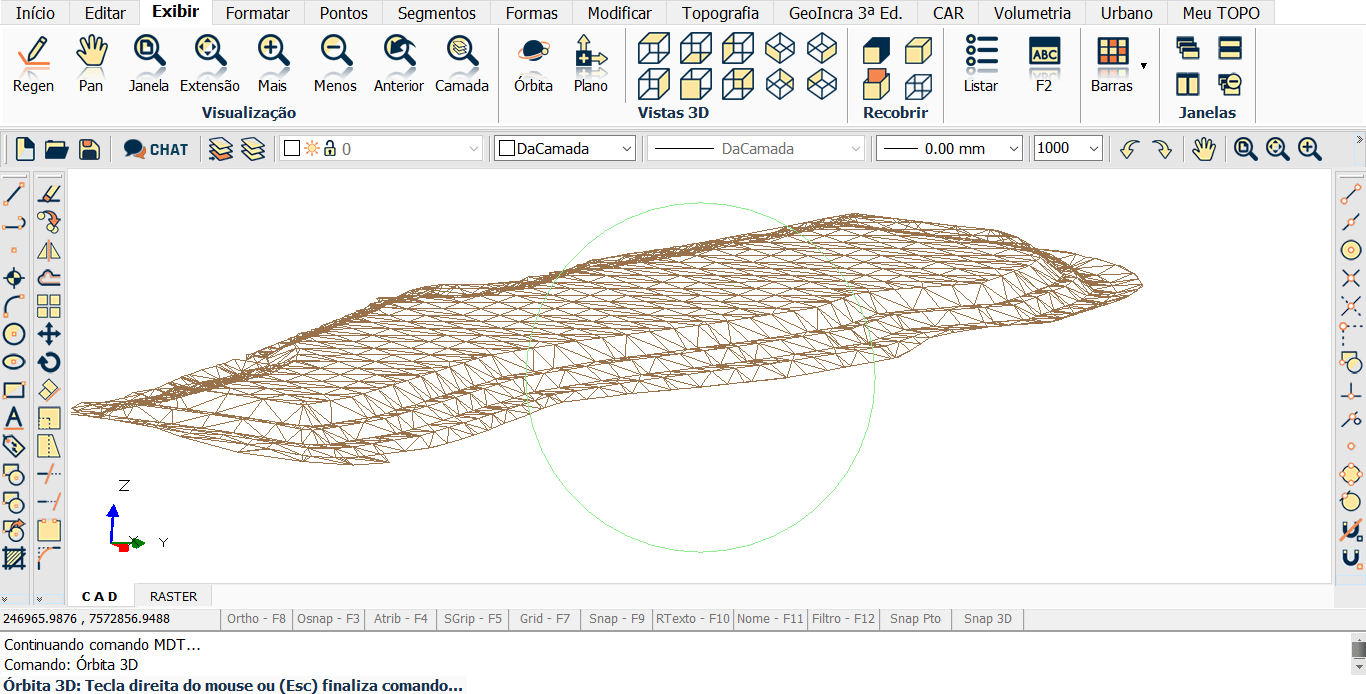This screenshot has height=694, width=1366.
Task: Open the Editar ribbon tab
Action: [105, 13]
